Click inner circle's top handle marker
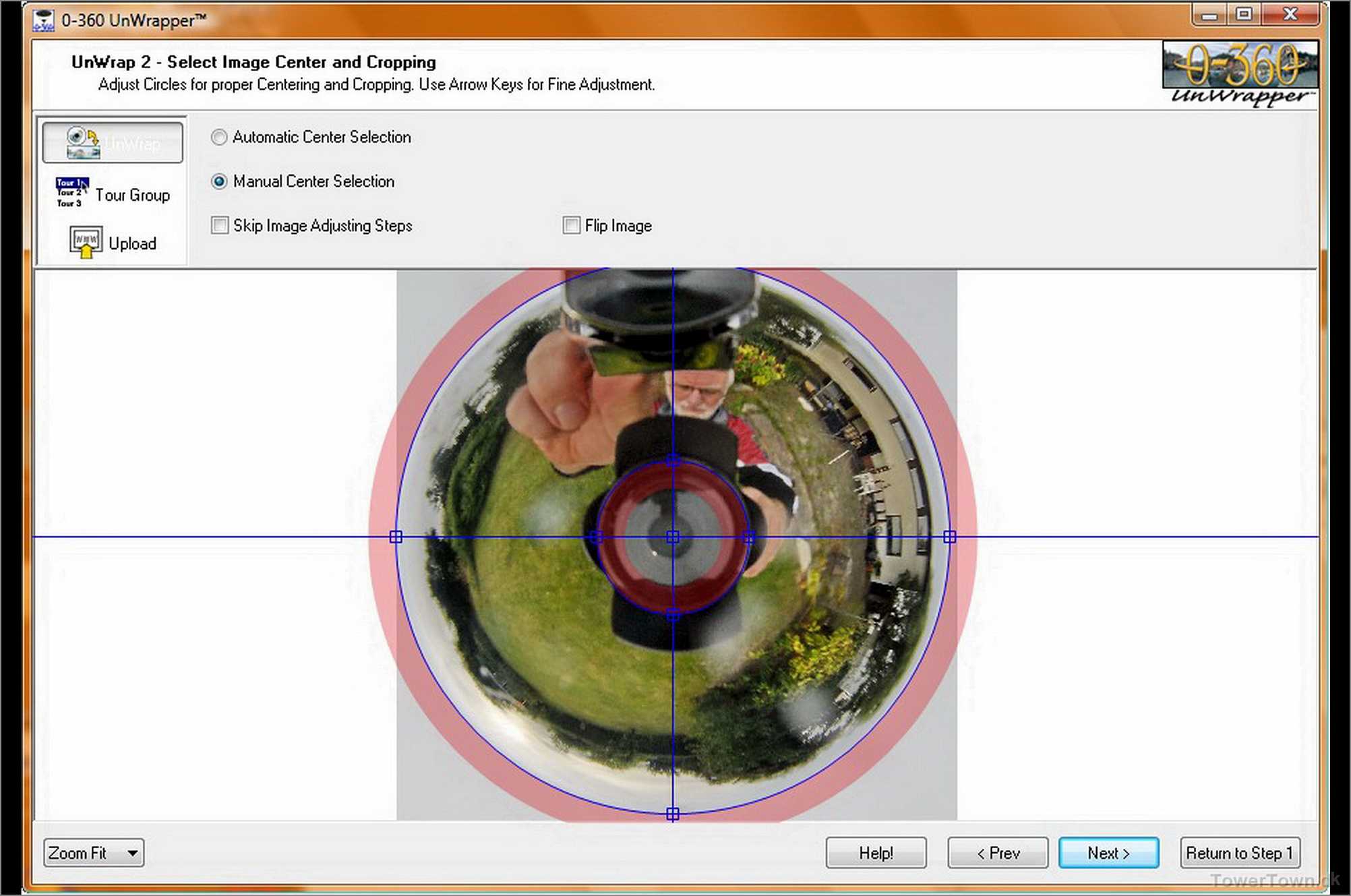Image resolution: width=1351 pixels, height=896 pixels. [673, 460]
